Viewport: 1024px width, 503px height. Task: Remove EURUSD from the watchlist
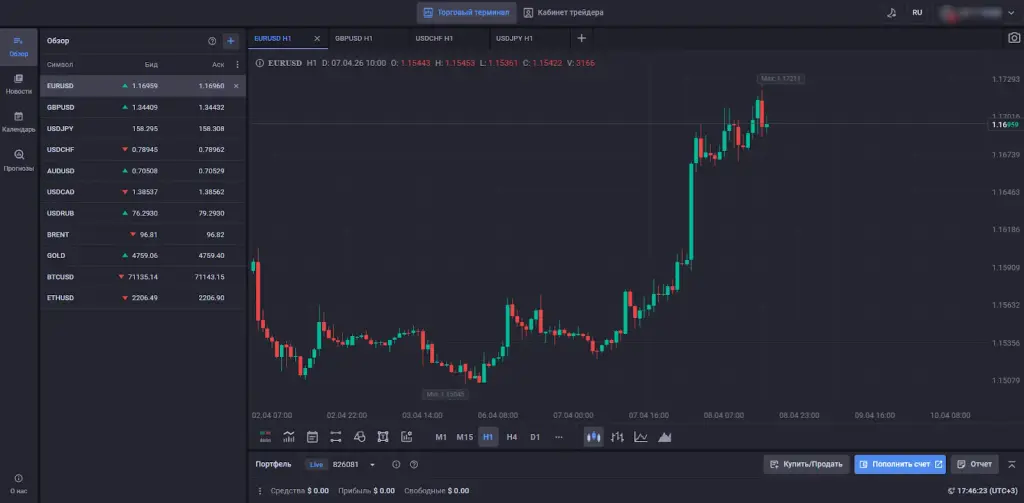point(236,86)
